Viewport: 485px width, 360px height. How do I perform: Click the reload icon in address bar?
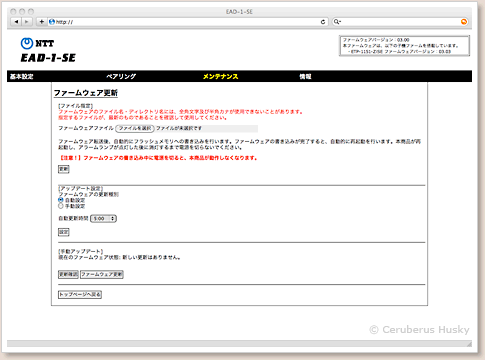click(323, 22)
